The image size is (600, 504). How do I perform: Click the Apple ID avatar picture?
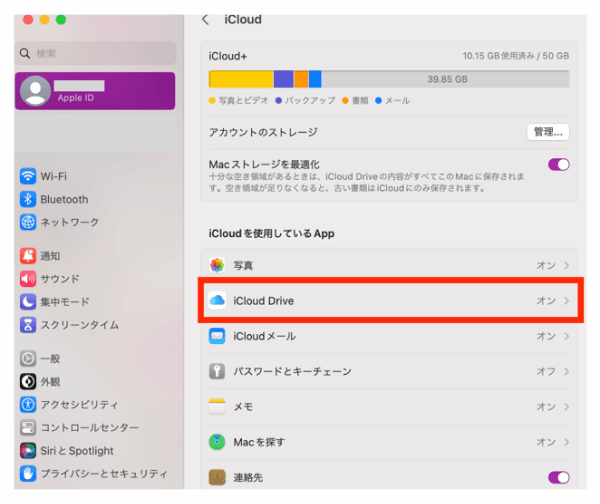pos(35,91)
